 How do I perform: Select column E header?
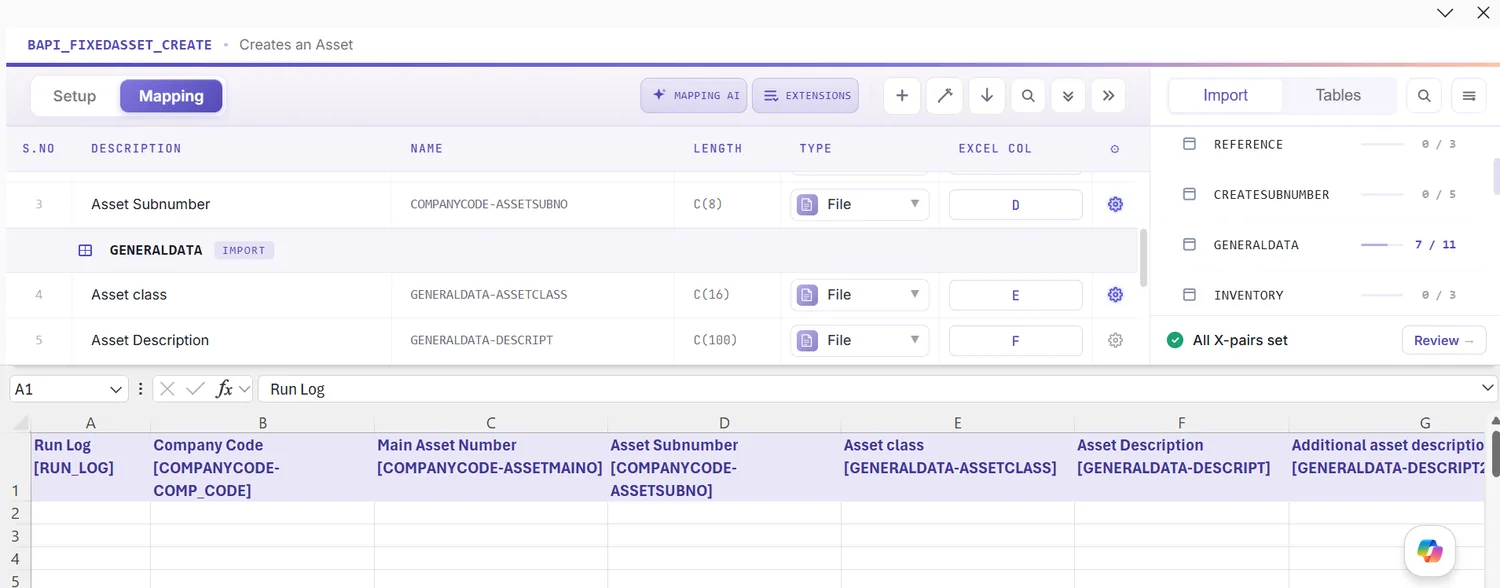tap(957, 423)
